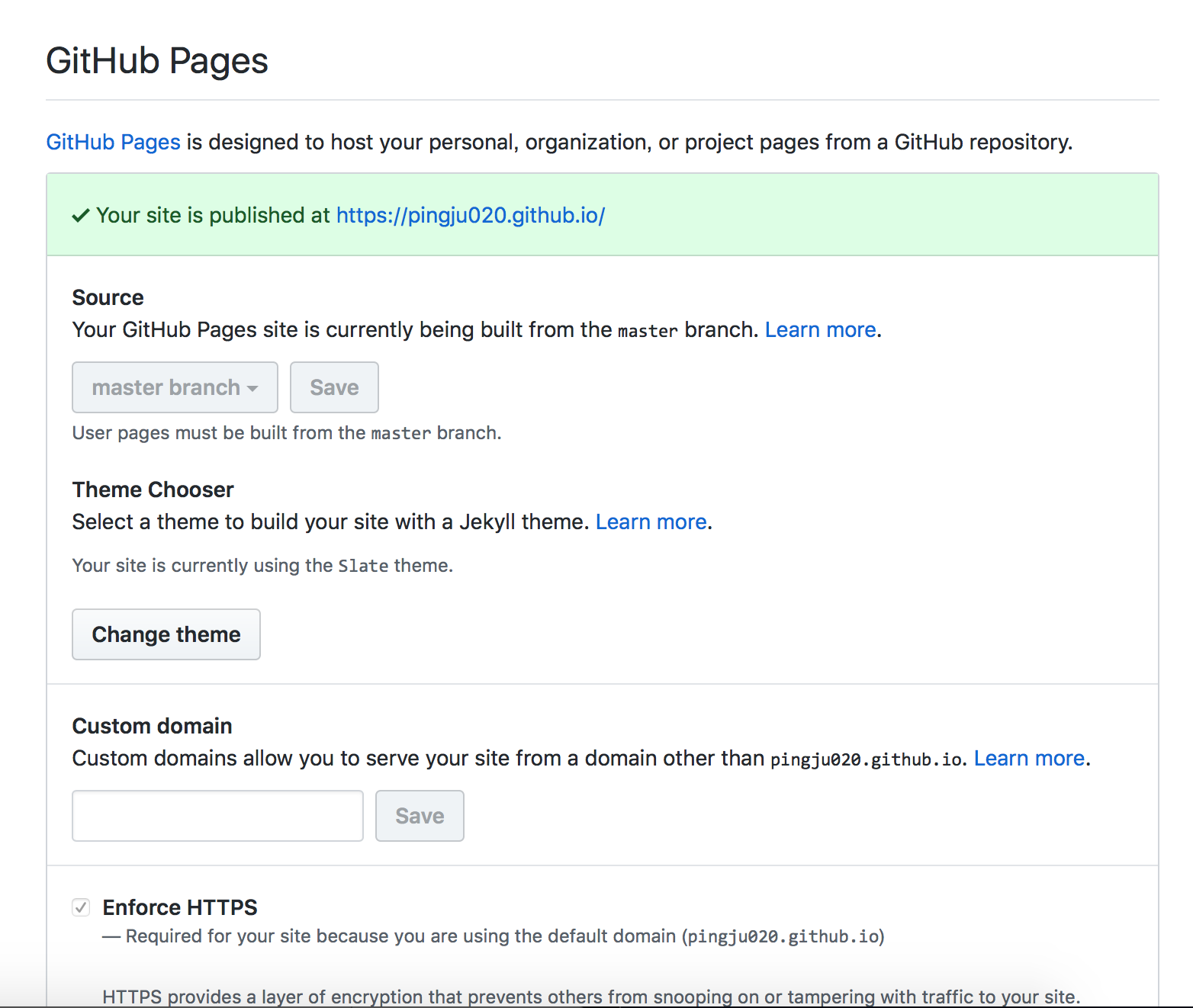Click the Source section heading
This screenshot has width=1193, height=1008.
108,297
